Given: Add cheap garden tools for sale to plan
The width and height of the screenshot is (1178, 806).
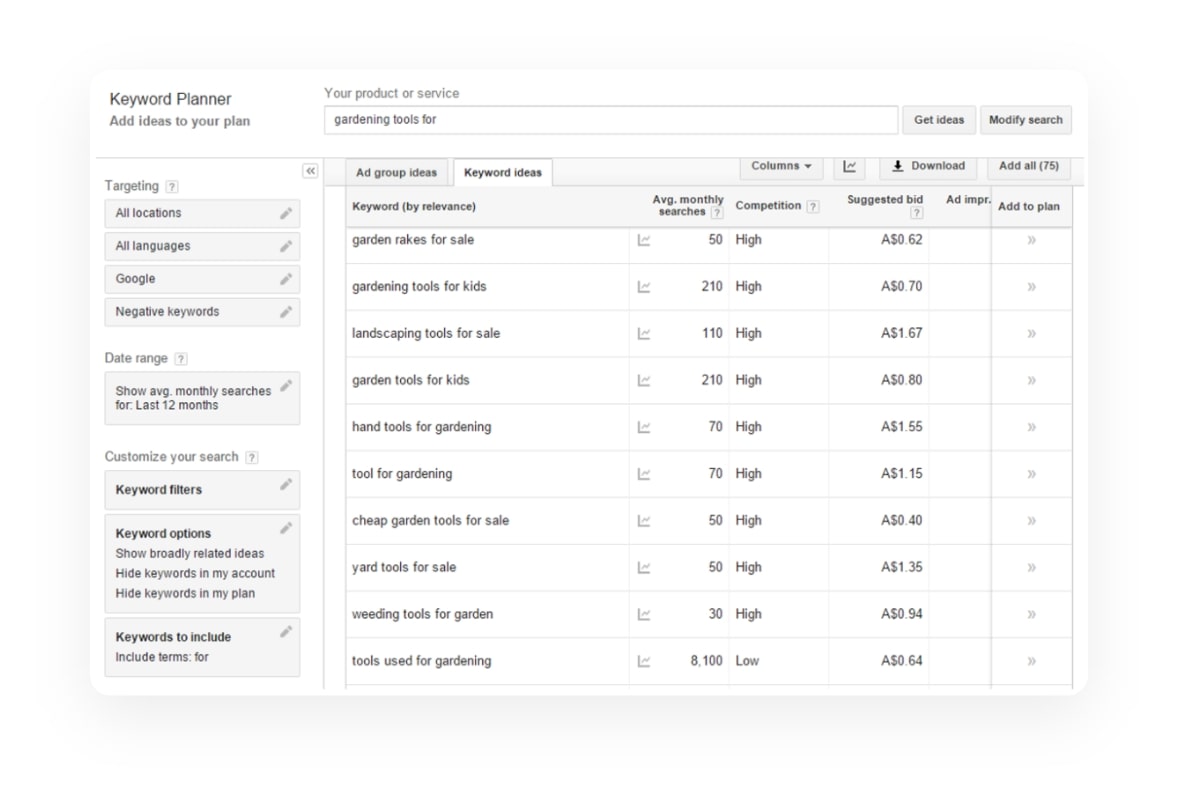Looking at the screenshot, I should coord(1032,521).
